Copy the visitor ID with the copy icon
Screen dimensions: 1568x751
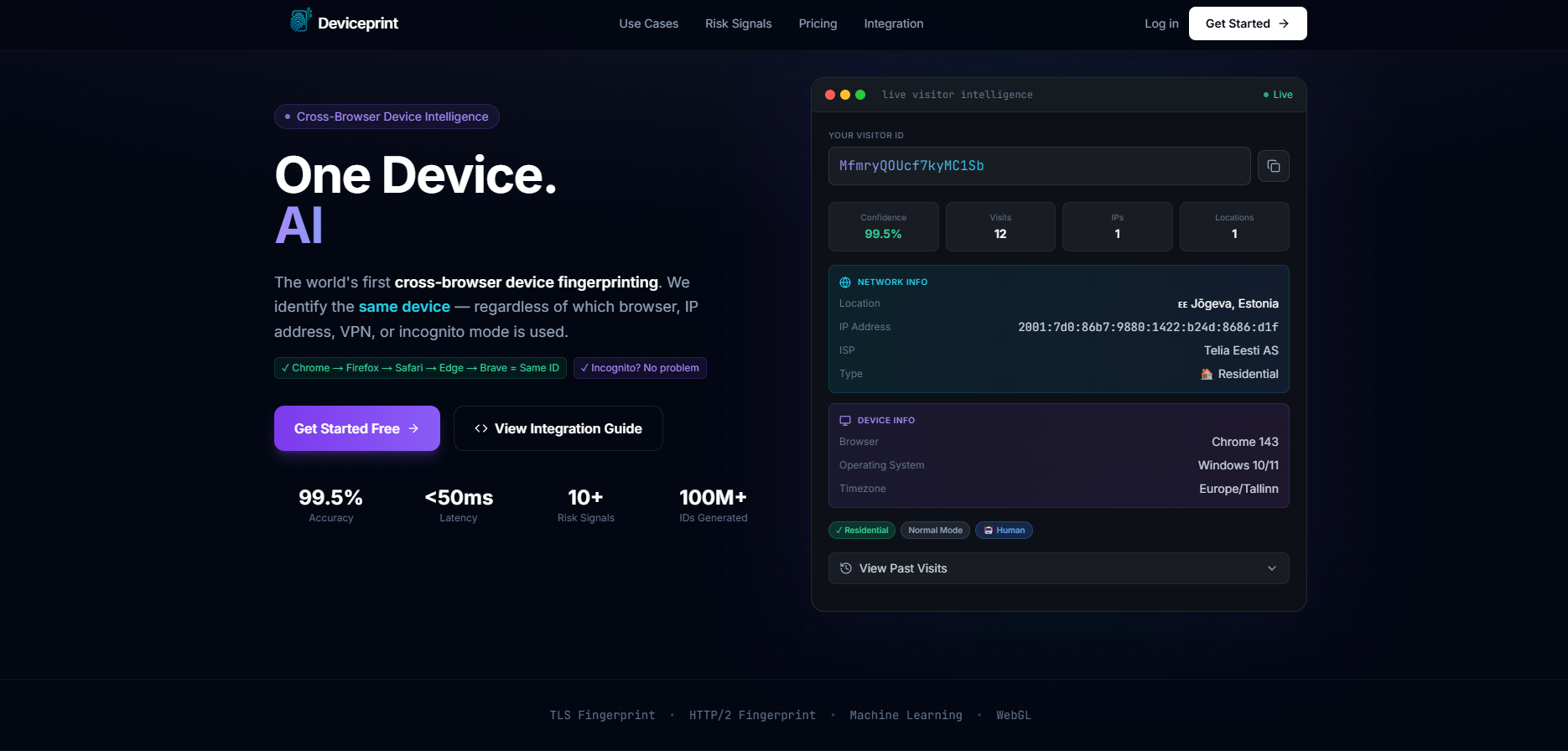(x=1273, y=166)
